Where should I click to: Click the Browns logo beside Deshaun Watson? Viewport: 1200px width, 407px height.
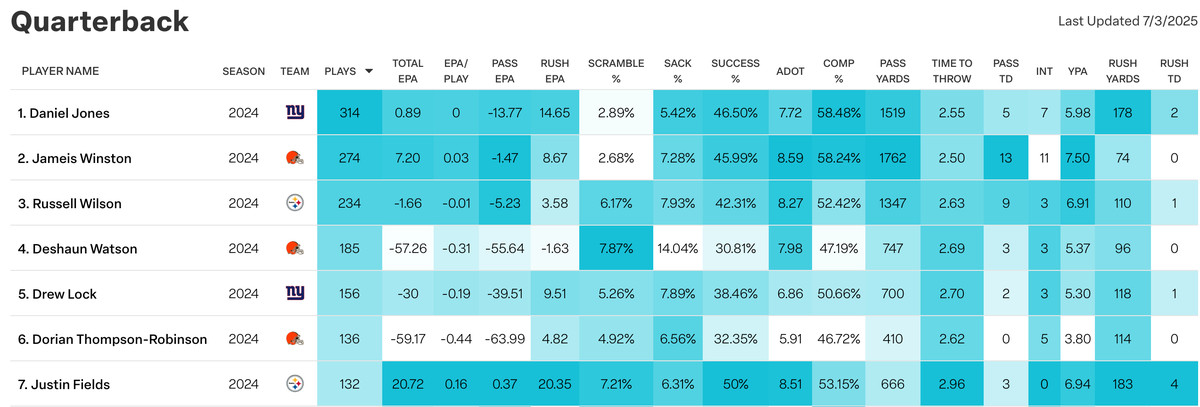pos(294,248)
